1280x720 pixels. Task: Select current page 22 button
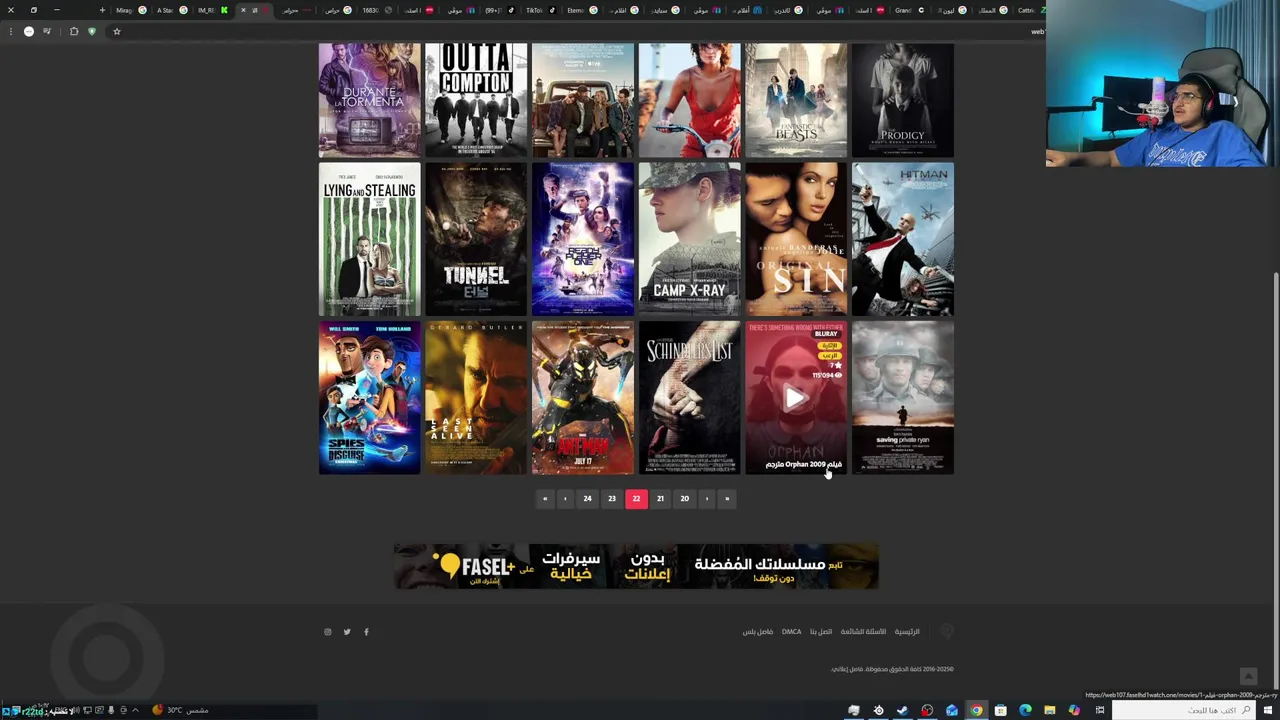pos(636,498)
